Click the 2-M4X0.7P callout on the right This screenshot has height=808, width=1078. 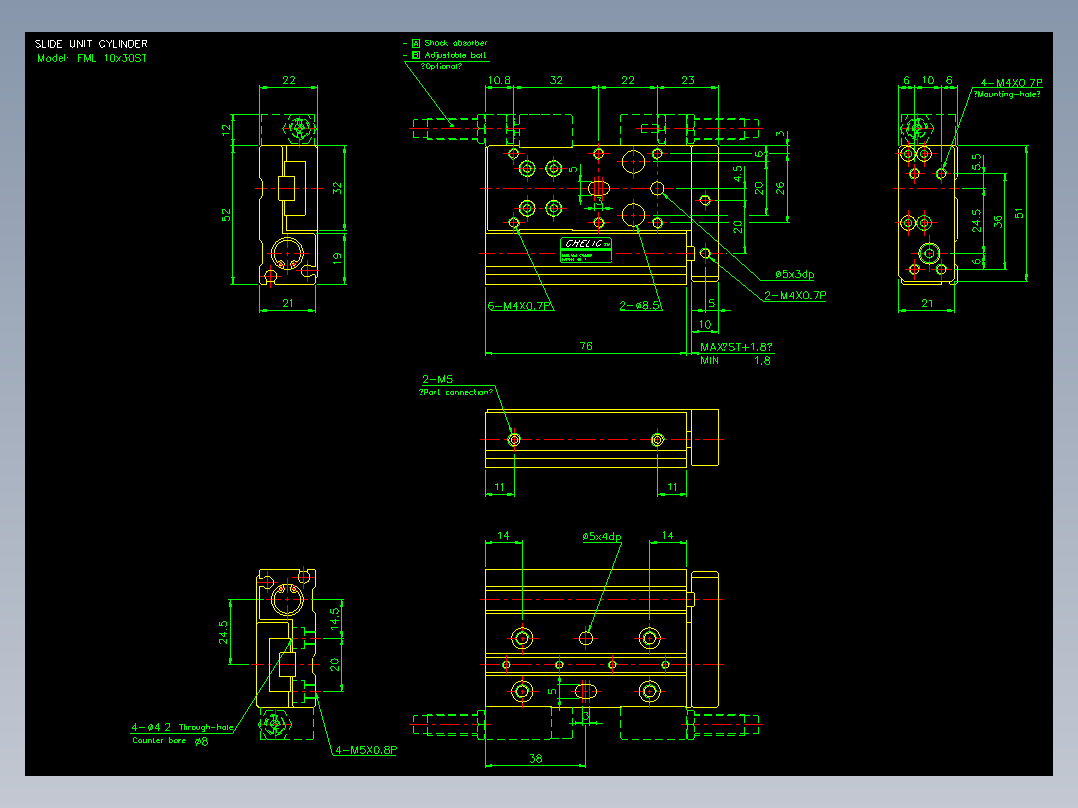(x=795, y=296)
